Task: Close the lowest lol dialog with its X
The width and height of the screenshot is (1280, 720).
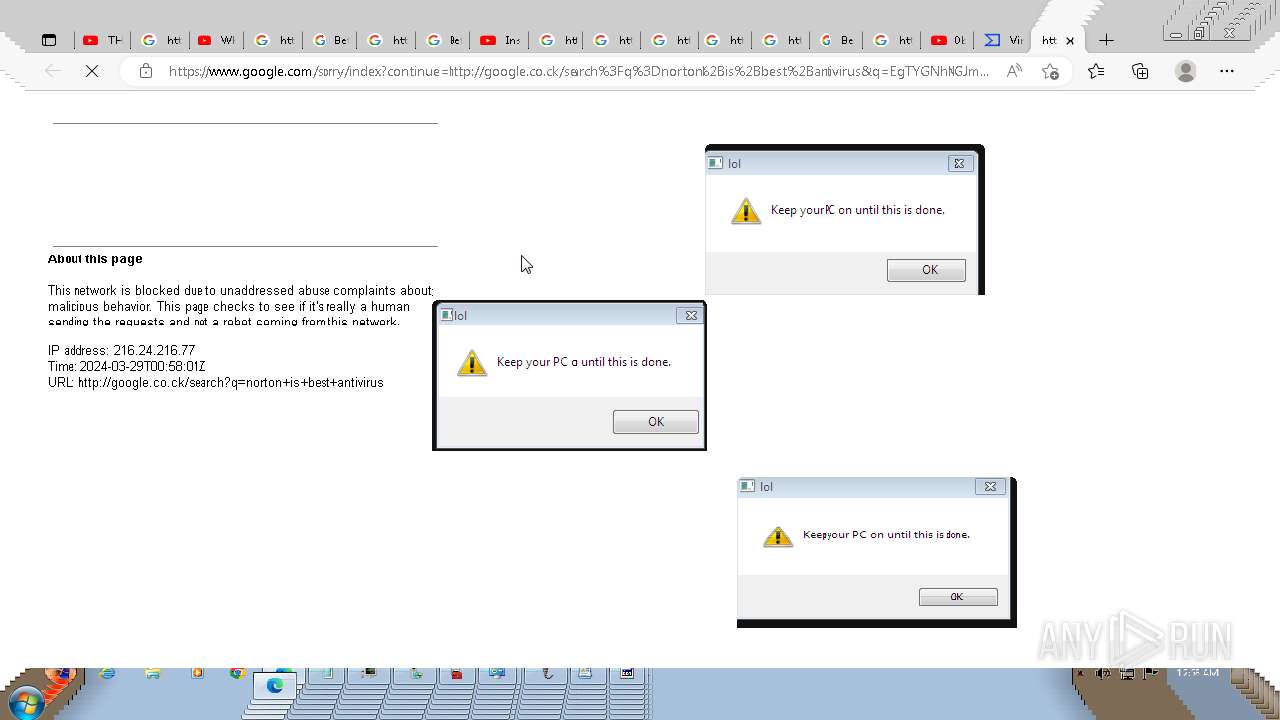Action: (x=990, y=487)
